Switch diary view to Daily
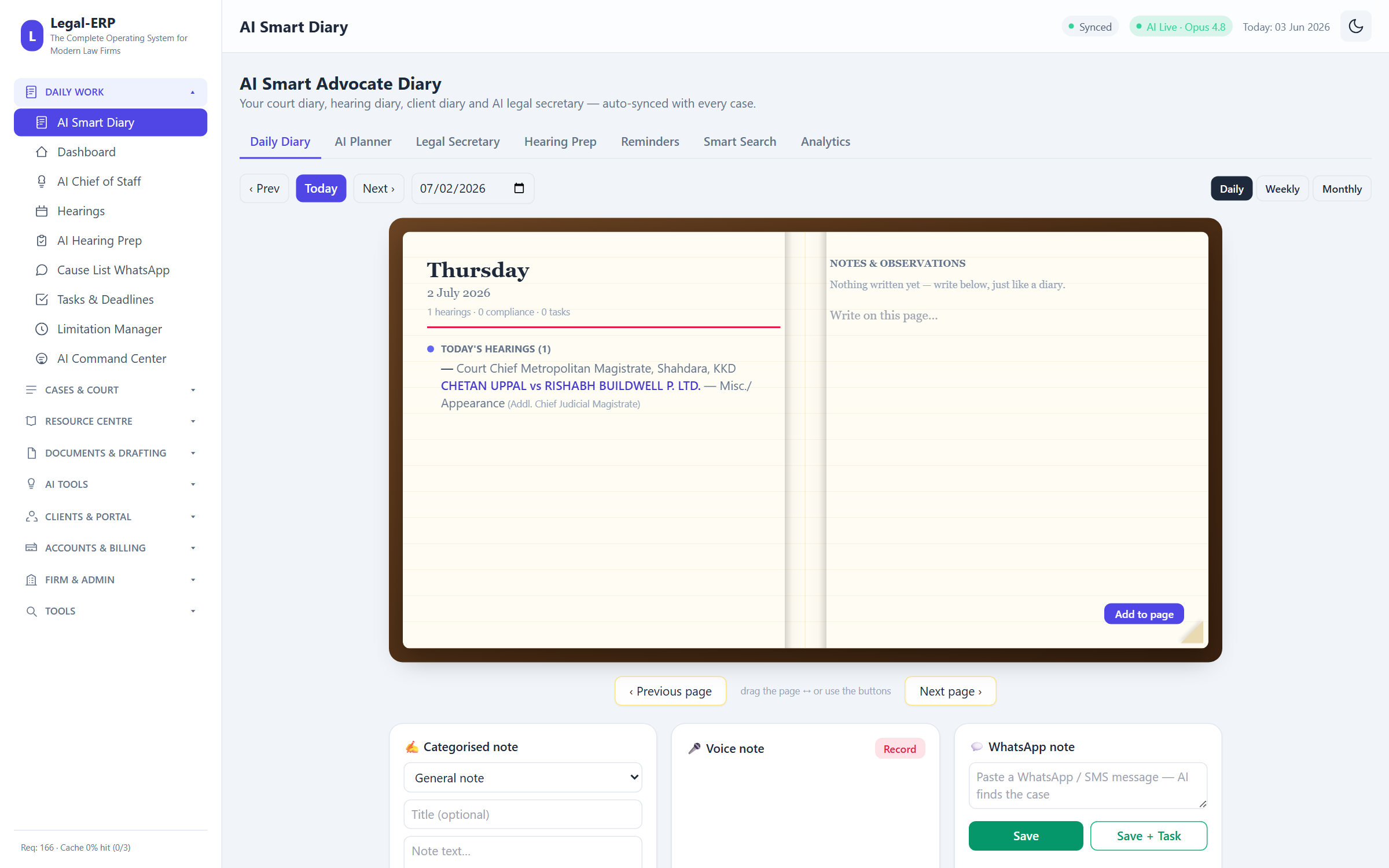The height and width of the screenshot is (868, 1389). tap(1231, 189)
